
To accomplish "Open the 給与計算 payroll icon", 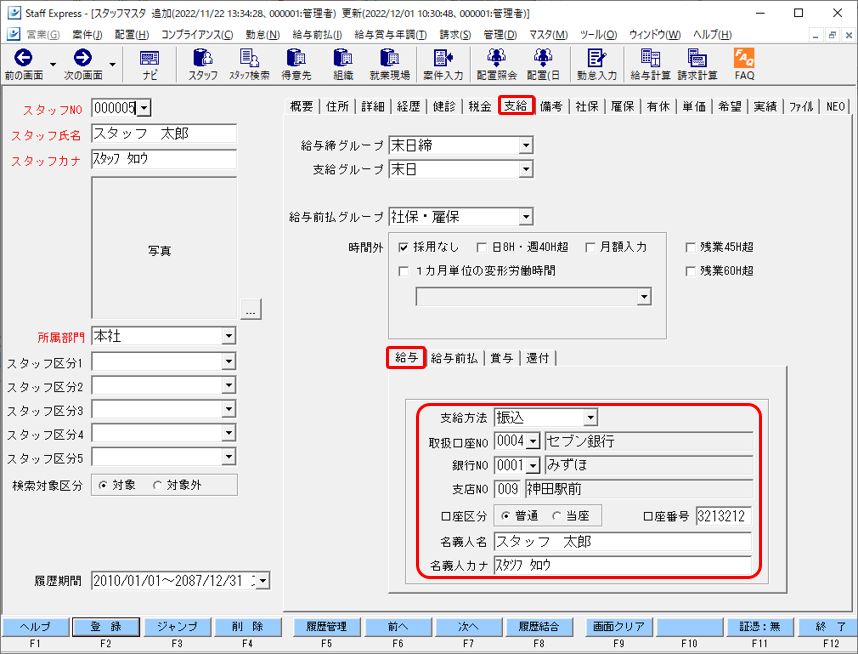I will click(x=650, y=65).
